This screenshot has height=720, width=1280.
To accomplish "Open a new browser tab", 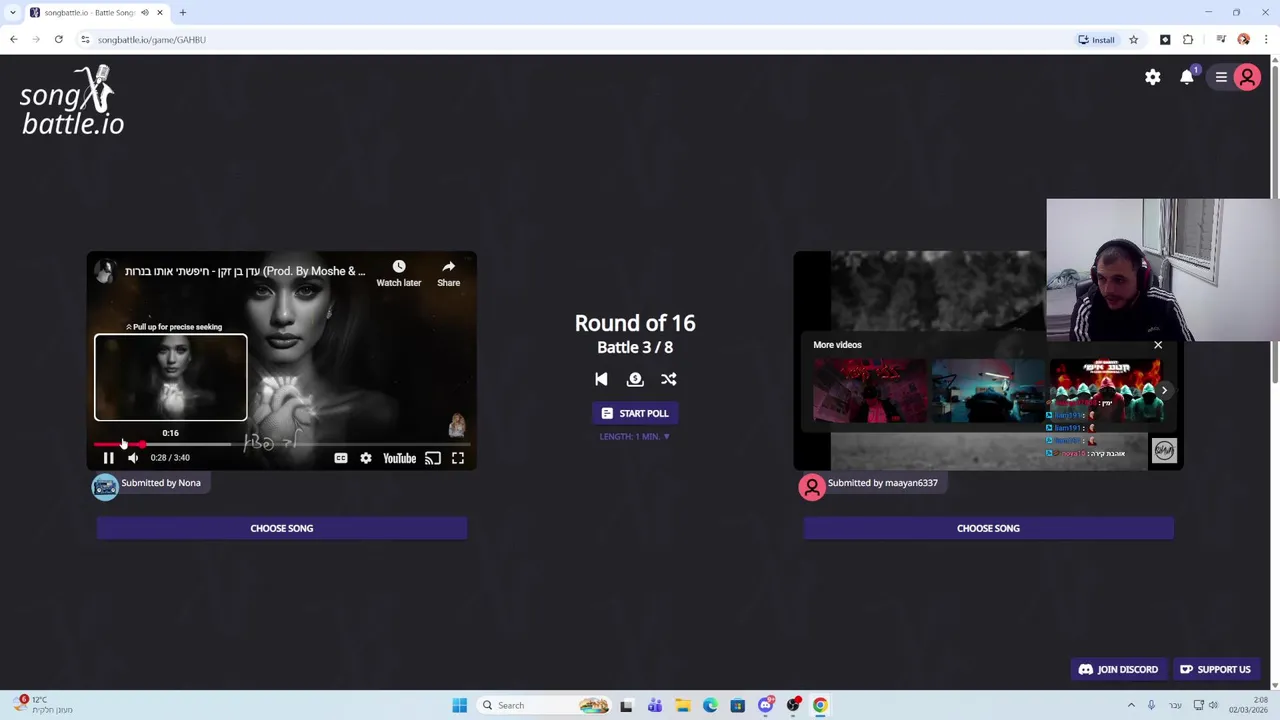I will click(183, 13).
